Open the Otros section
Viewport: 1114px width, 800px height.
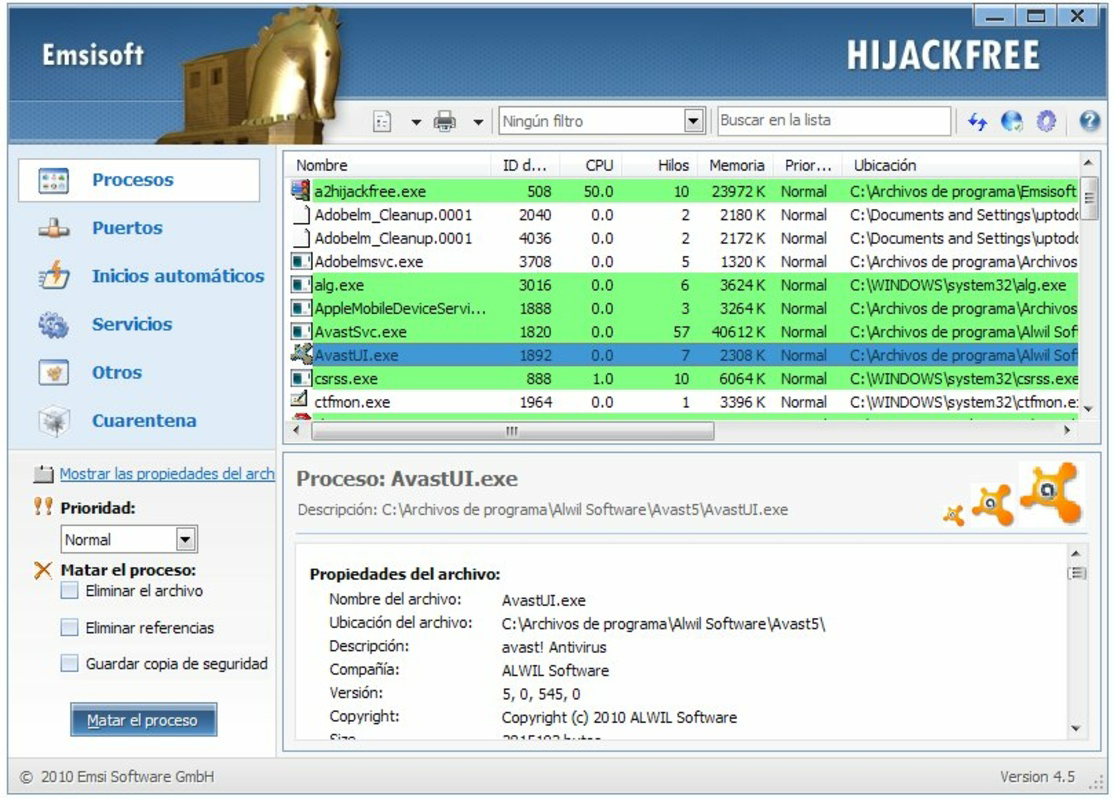[x=117, y=373]
